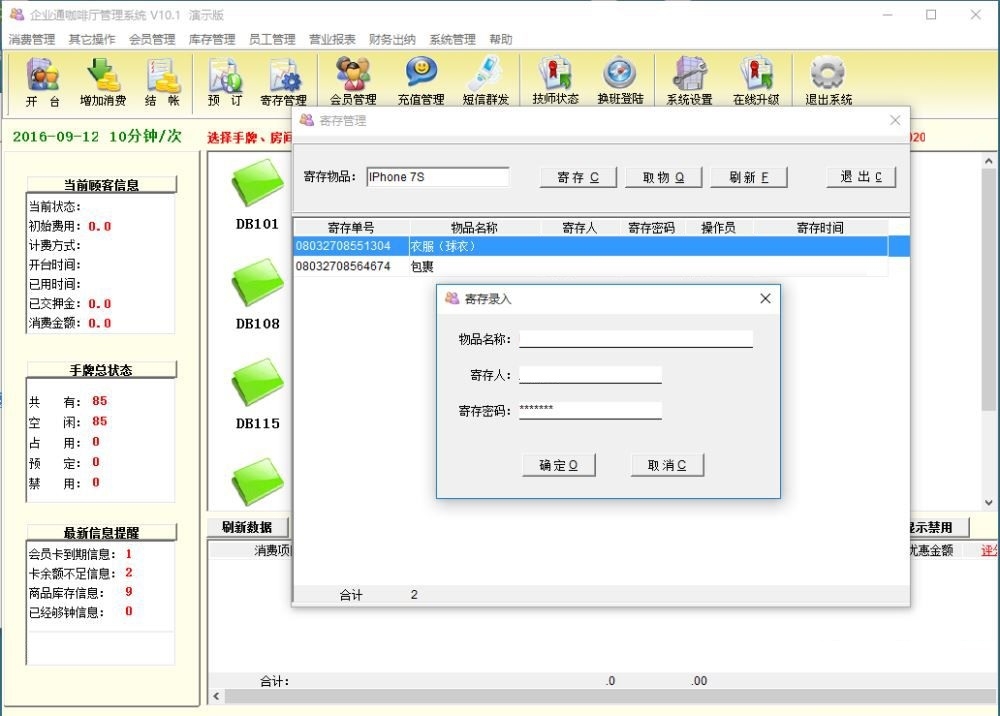The image size is (1000, 716).
Task: Click the 在线升级 icon
Action: [x=756, y=82]
